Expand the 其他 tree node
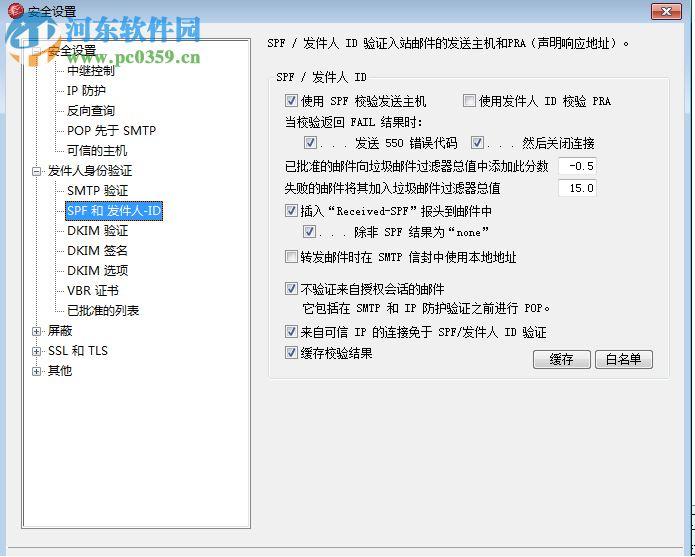695x557 pixels. [x=36, y=371]
